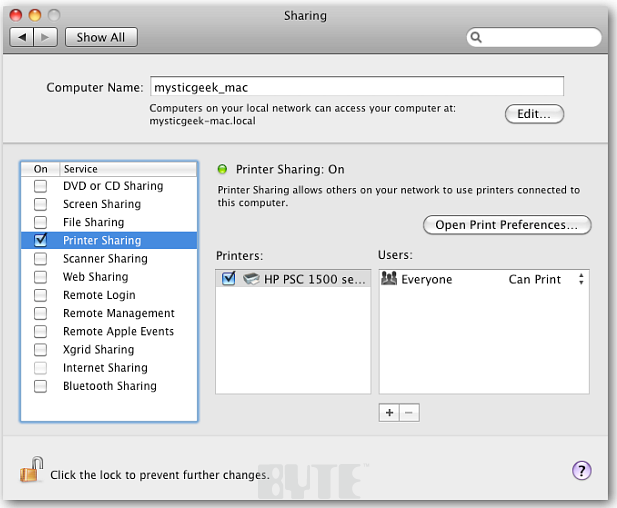This screenshot has width=617, height=508.
Task: Click the back navigation arrow
Action: 22,37
